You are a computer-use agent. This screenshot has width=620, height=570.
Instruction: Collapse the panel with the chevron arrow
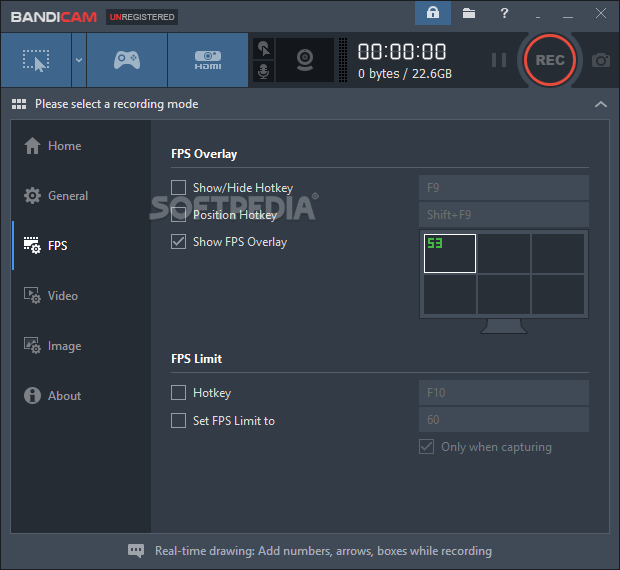[x=601, y=104]
